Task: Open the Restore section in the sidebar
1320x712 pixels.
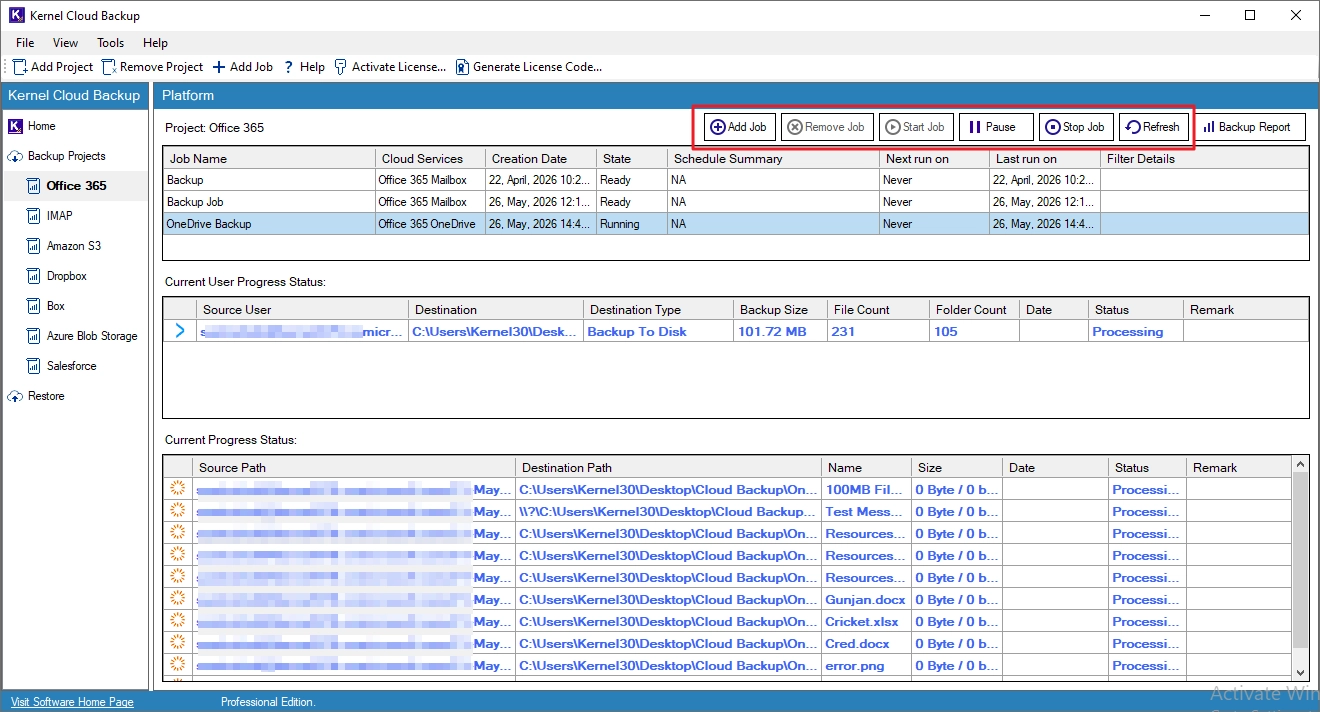Action: (x=36, y=396)
